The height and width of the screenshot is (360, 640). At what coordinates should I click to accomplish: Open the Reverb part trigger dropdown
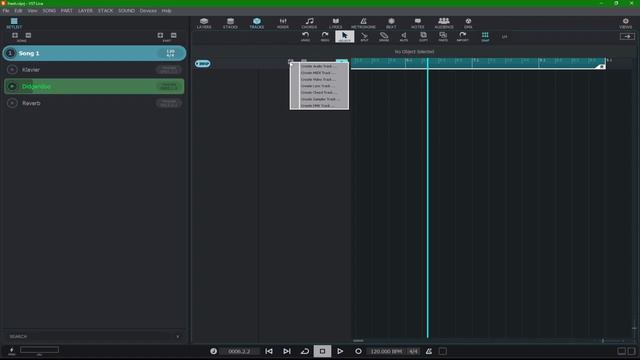(169, 103)
